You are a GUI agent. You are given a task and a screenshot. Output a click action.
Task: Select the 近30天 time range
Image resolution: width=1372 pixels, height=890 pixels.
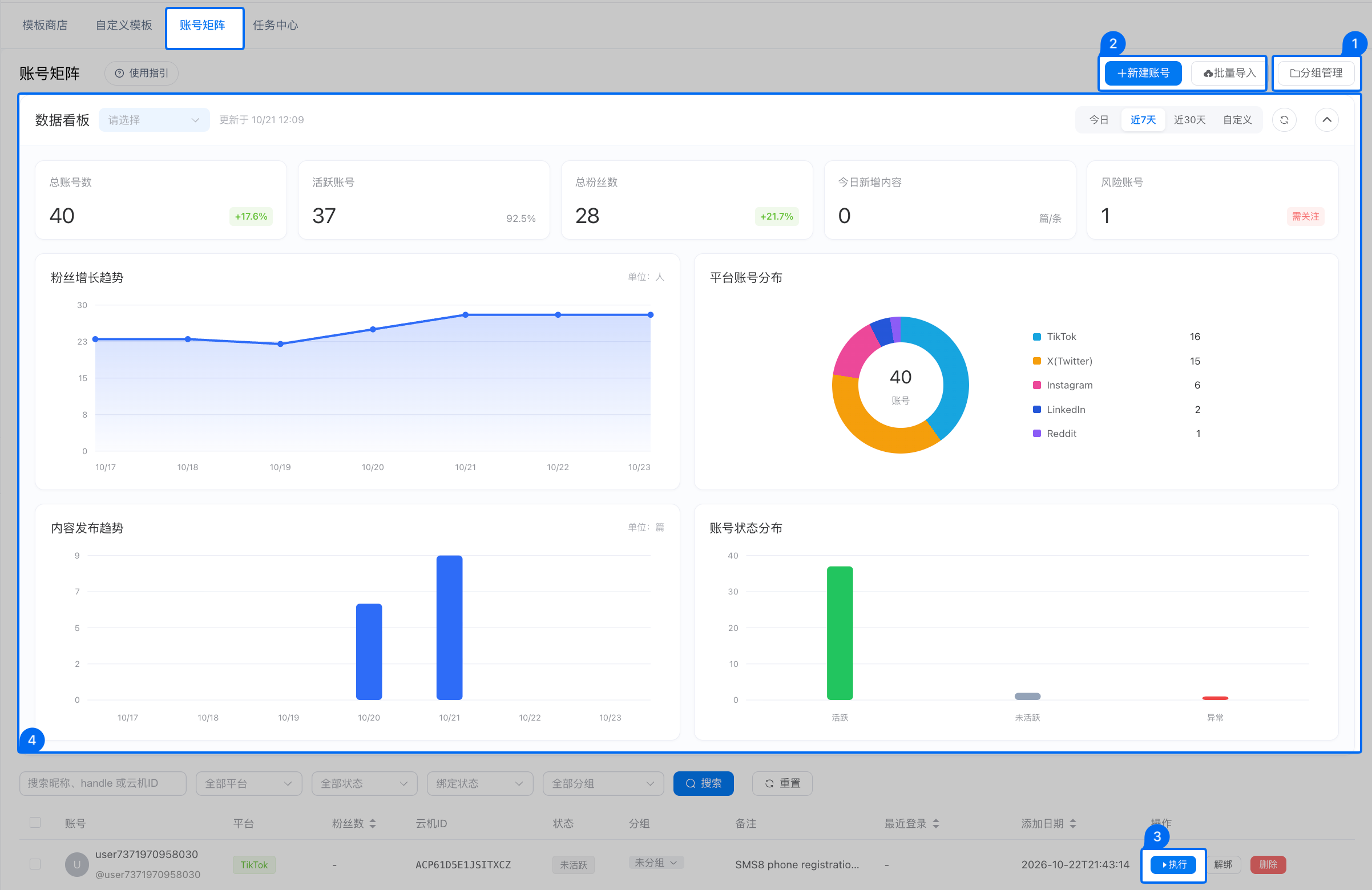click(x=1189, y=120)
